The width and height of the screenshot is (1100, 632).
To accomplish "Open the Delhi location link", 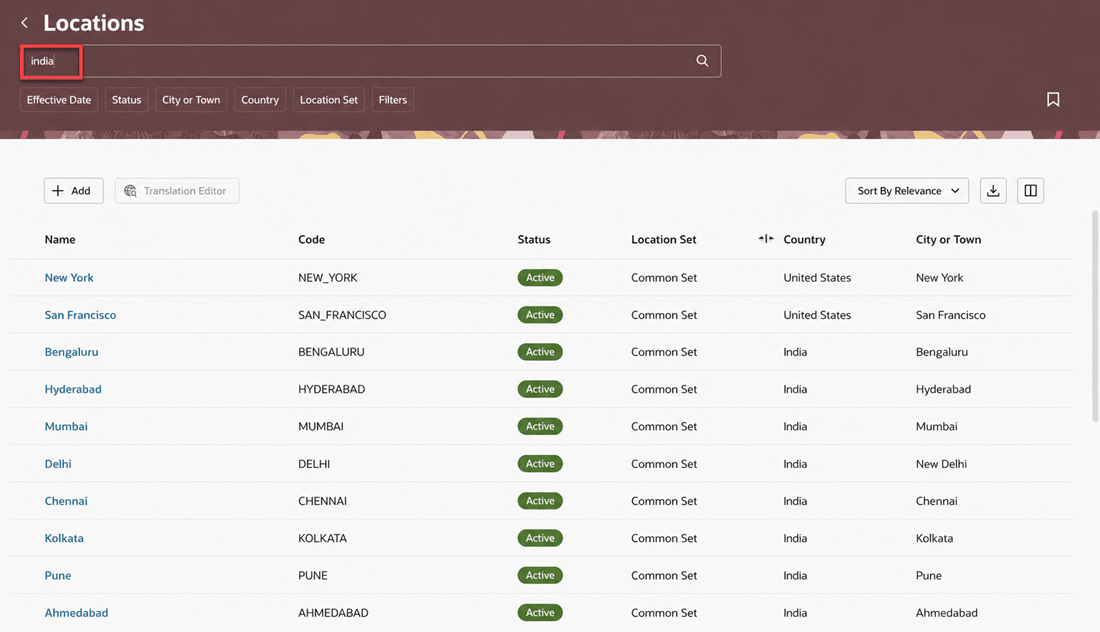I will click(x=58, y=464).
